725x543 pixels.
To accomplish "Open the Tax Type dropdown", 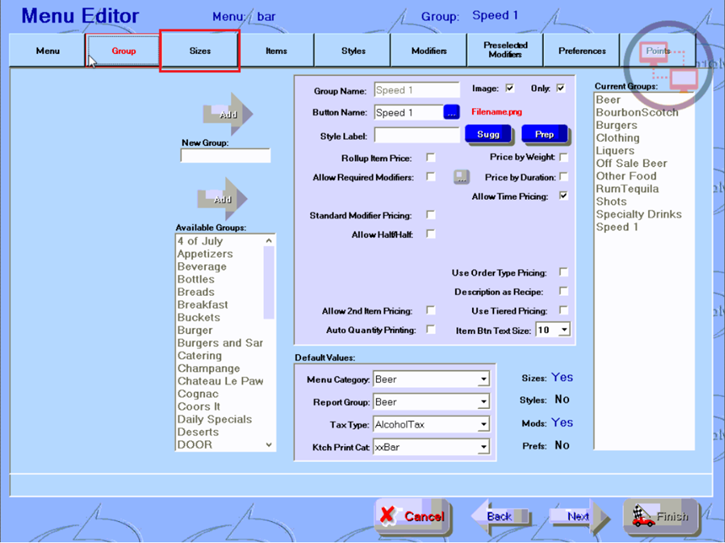I will 483,424.
